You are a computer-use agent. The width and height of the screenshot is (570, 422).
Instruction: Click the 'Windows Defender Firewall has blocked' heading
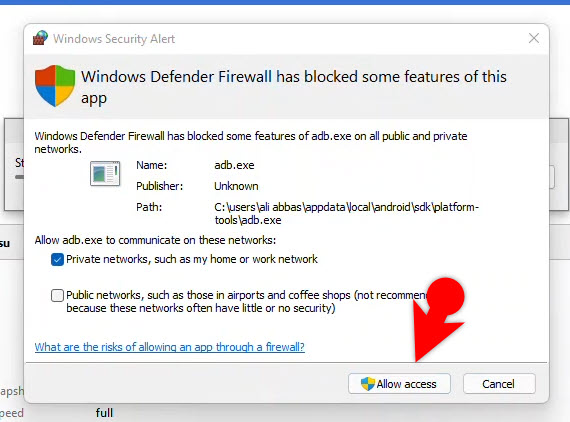pyautogui.click(x=294, y=87)
